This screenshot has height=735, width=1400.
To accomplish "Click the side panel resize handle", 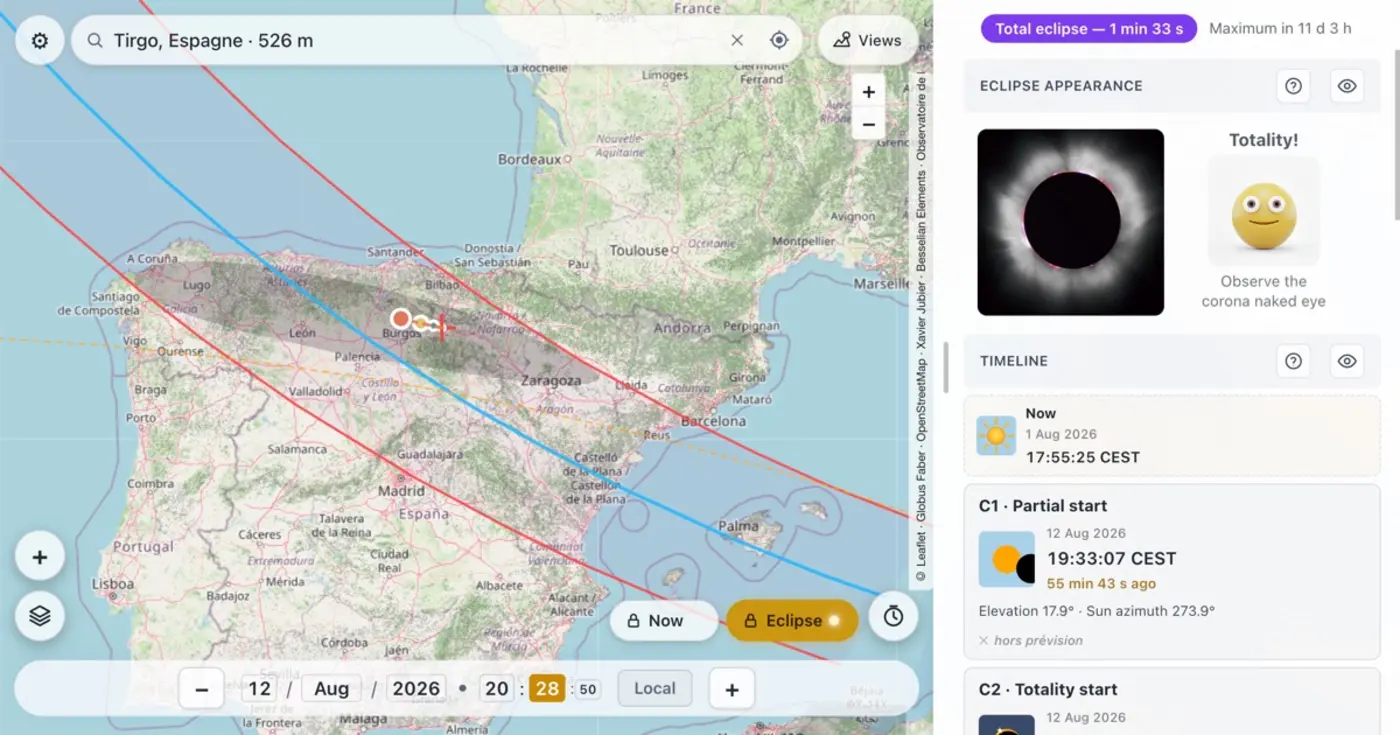I will click(947, 368).
